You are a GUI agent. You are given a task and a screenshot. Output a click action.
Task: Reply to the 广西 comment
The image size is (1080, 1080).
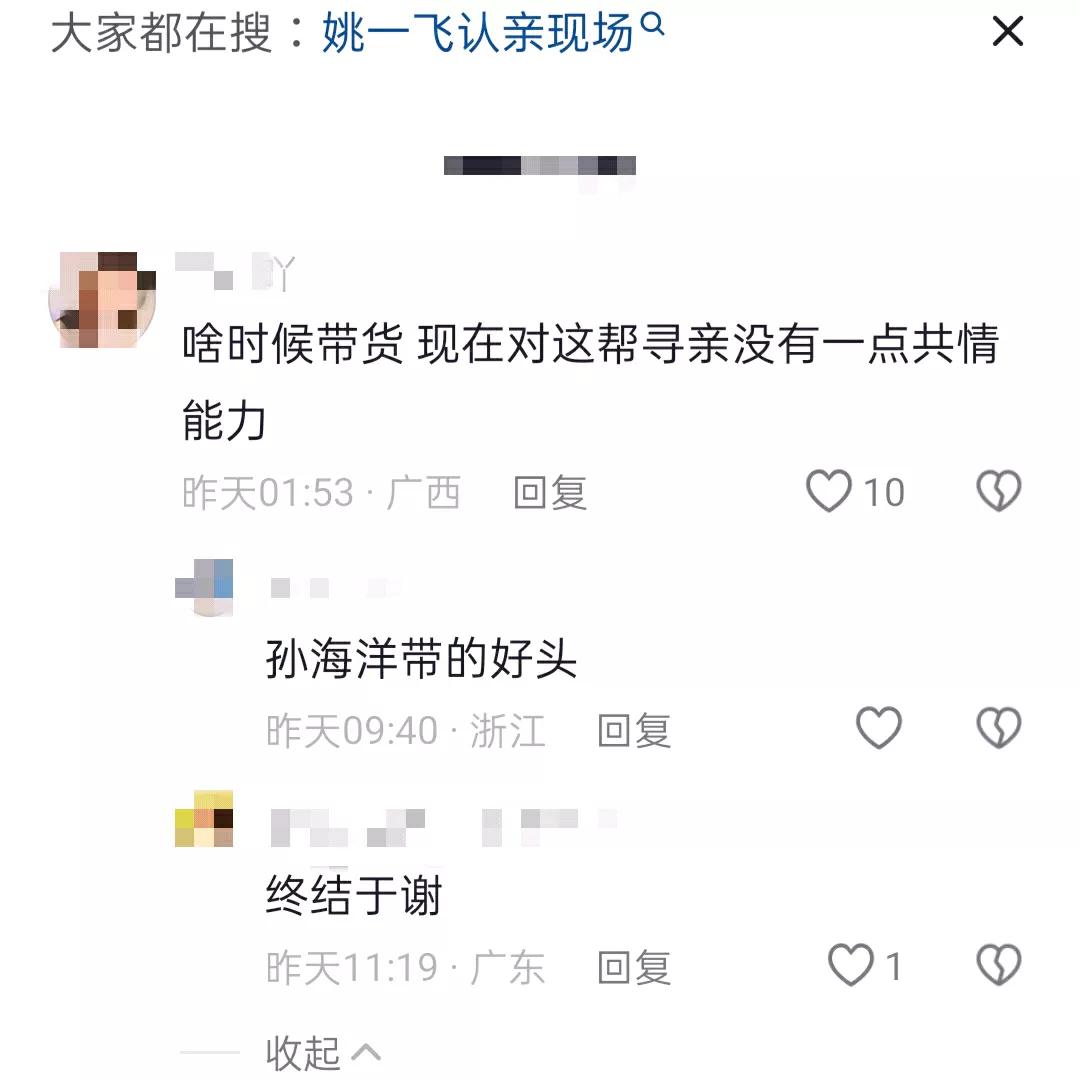550,493
